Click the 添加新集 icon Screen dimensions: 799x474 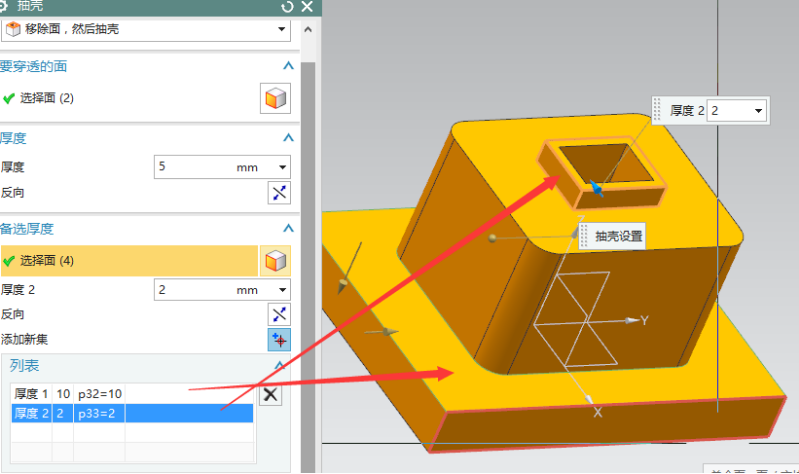279,340
